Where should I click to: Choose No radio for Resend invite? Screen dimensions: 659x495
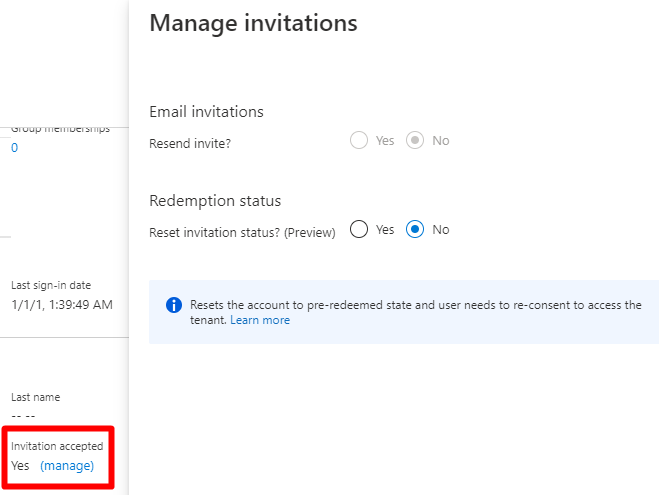(416, 141)
